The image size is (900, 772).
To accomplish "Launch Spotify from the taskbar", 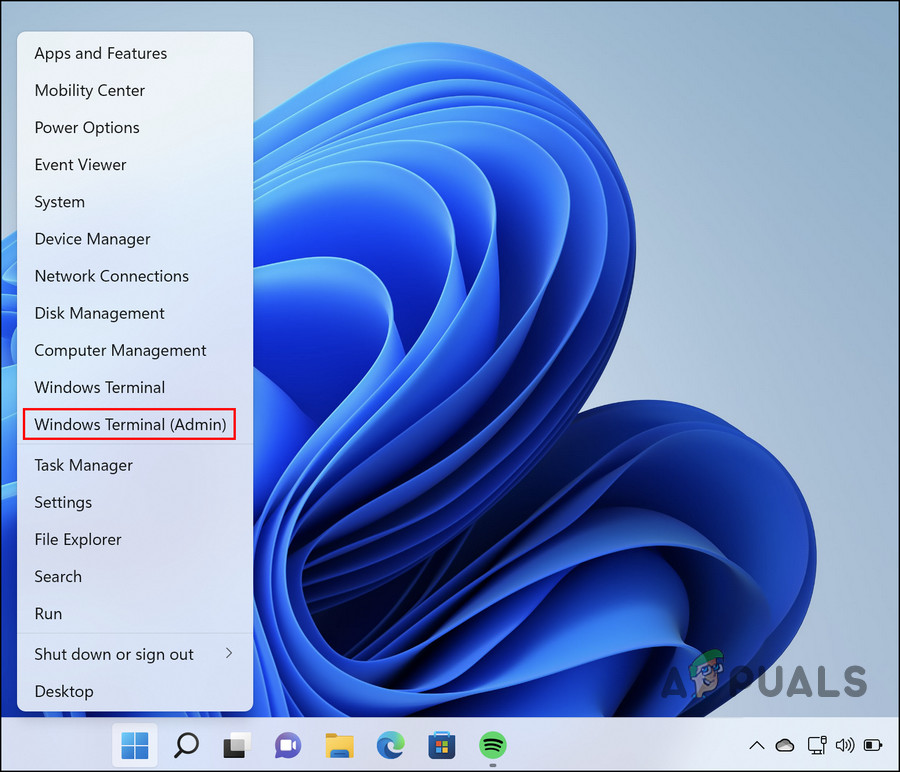I will point(492,745).
